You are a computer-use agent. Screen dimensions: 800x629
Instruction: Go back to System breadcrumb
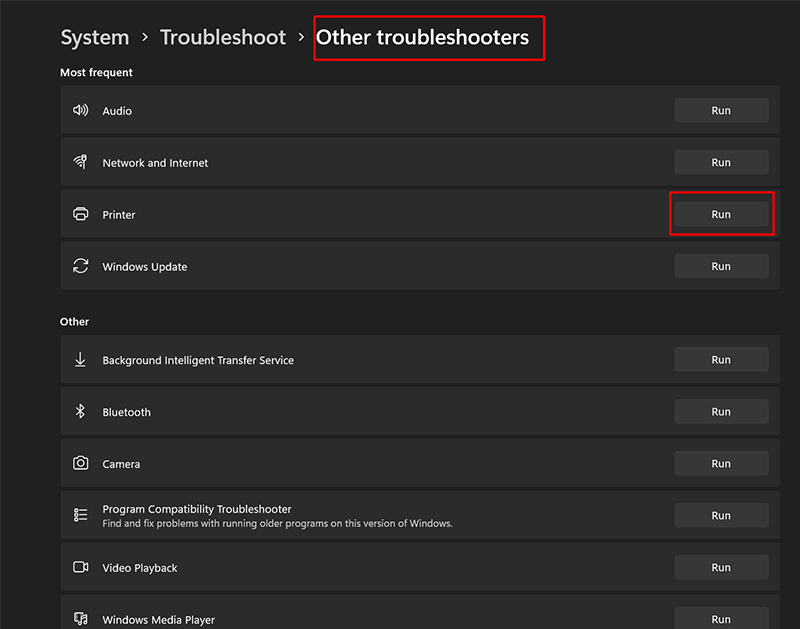(95, 38)
